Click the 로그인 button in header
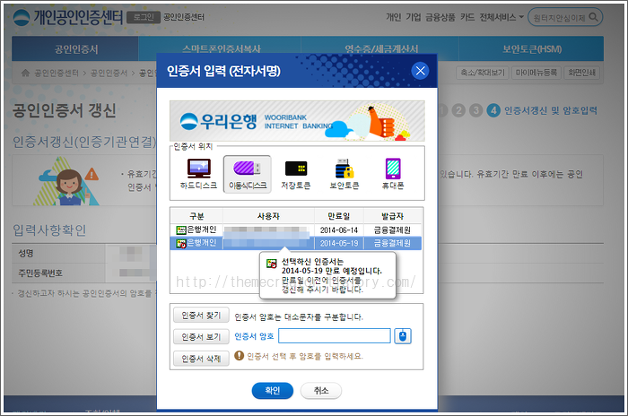 coord(143,17)
